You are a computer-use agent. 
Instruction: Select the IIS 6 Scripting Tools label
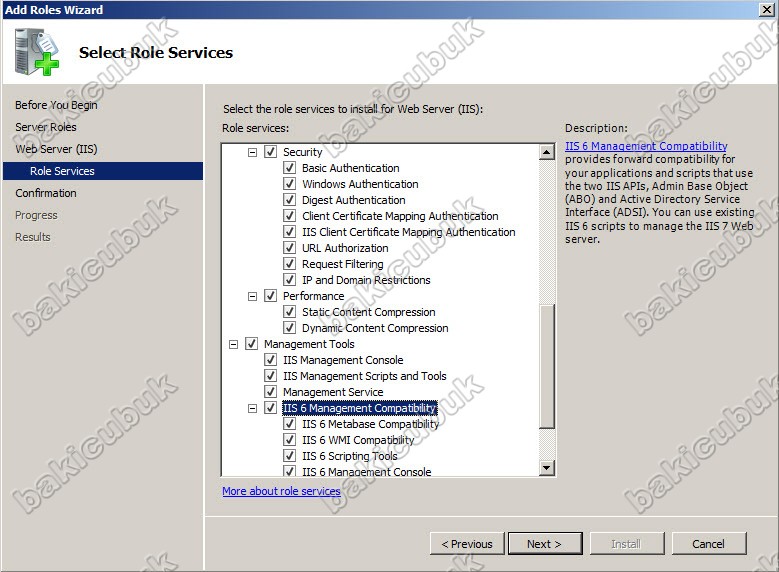pos(350,456)
